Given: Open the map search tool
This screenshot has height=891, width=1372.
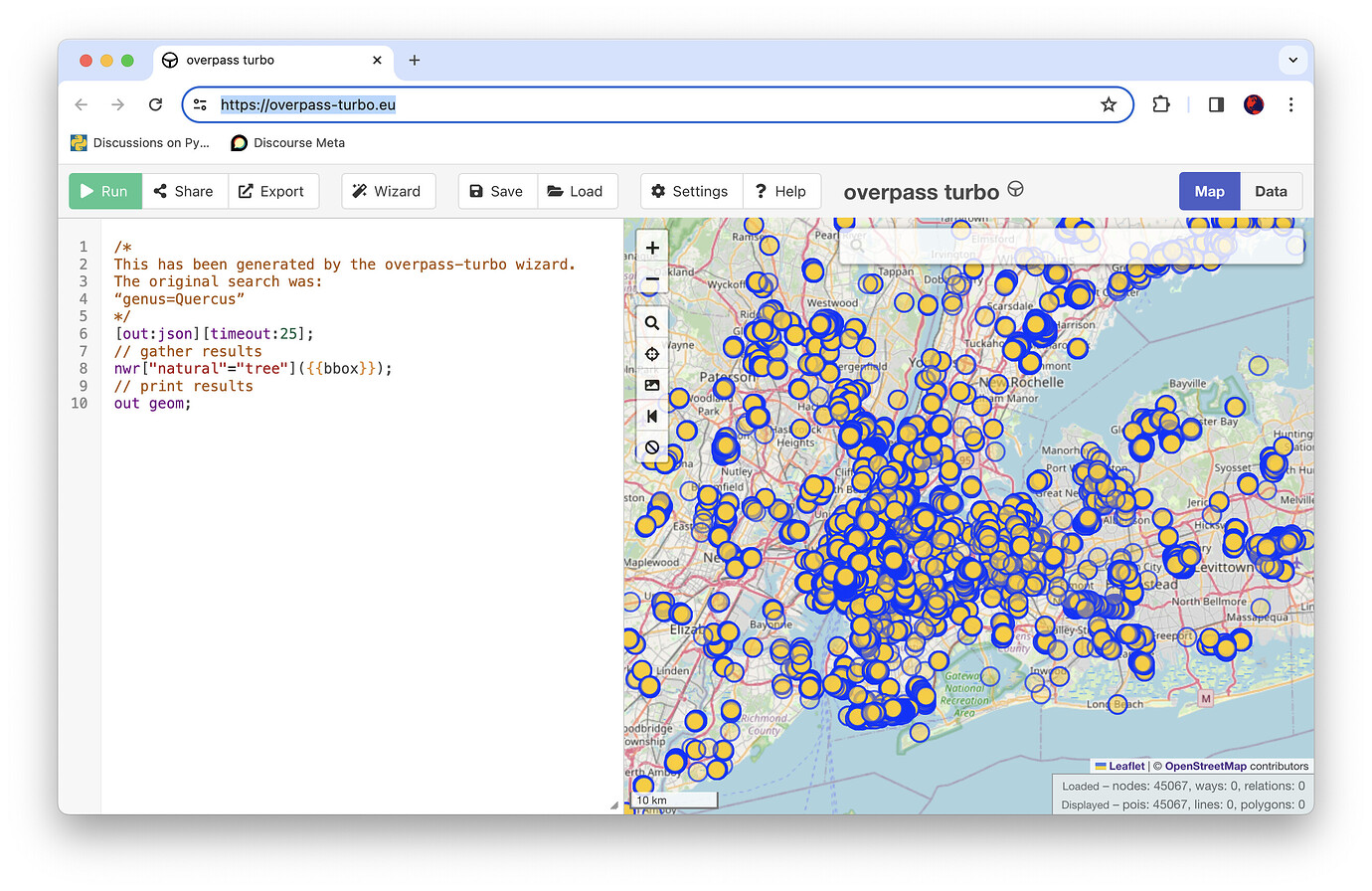Looking at the screenshot, I should click(651, 322).
